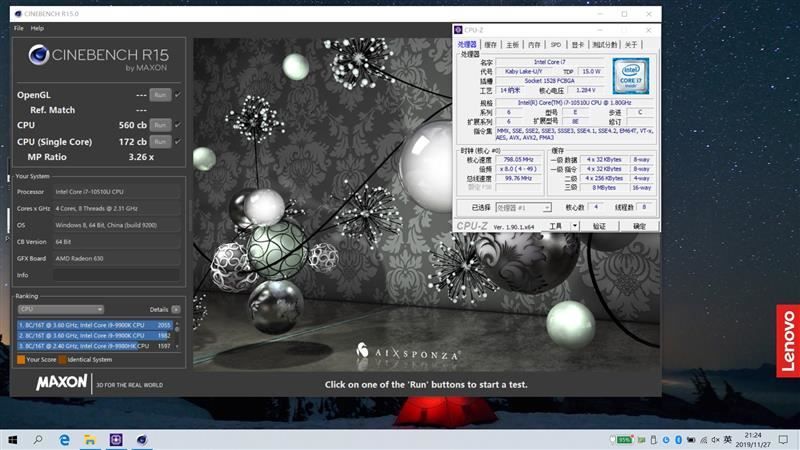Switch to CPU-Z 测试分数 tab
The image size is (800, 450).
(x=605, y=45)
